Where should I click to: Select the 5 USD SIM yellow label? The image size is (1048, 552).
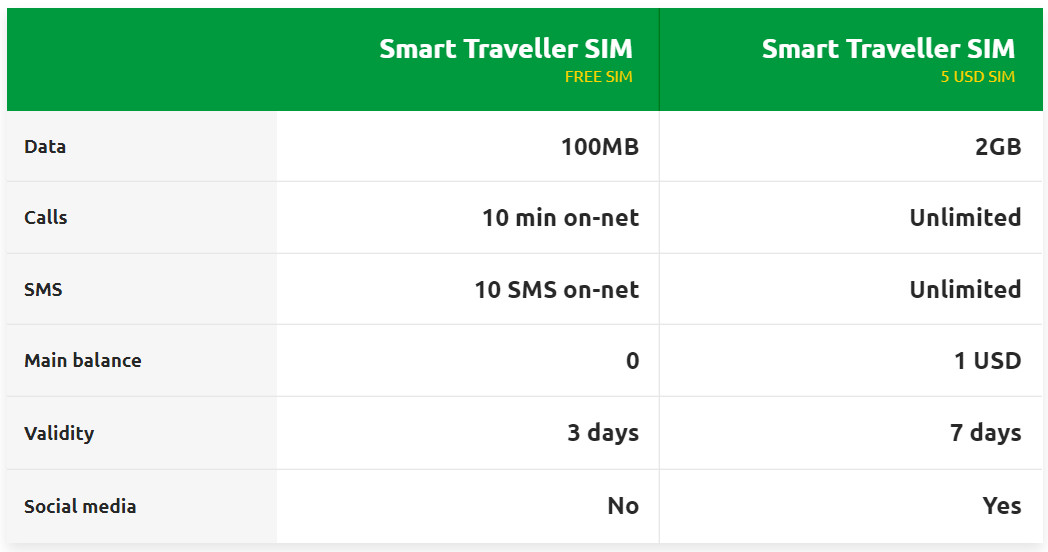(978, 77)
